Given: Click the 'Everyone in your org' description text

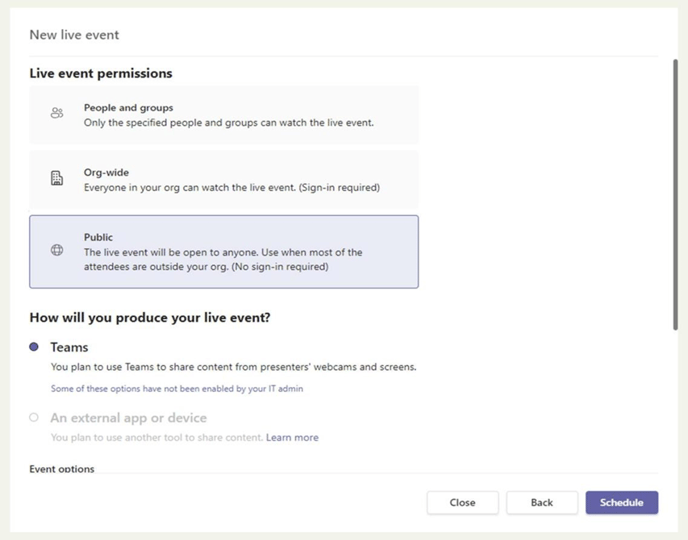Looking at the screenshot, I should [231, 187].
